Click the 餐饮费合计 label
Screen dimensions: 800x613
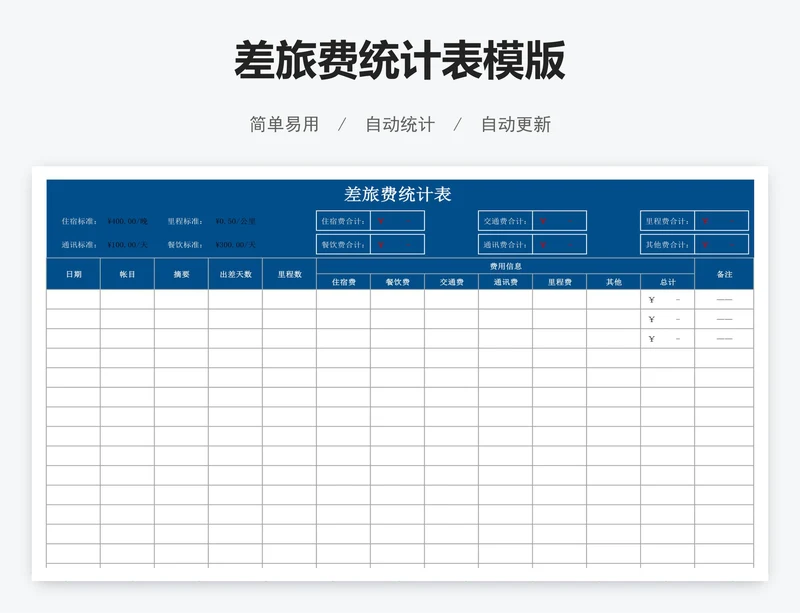(x=343, y=244)
